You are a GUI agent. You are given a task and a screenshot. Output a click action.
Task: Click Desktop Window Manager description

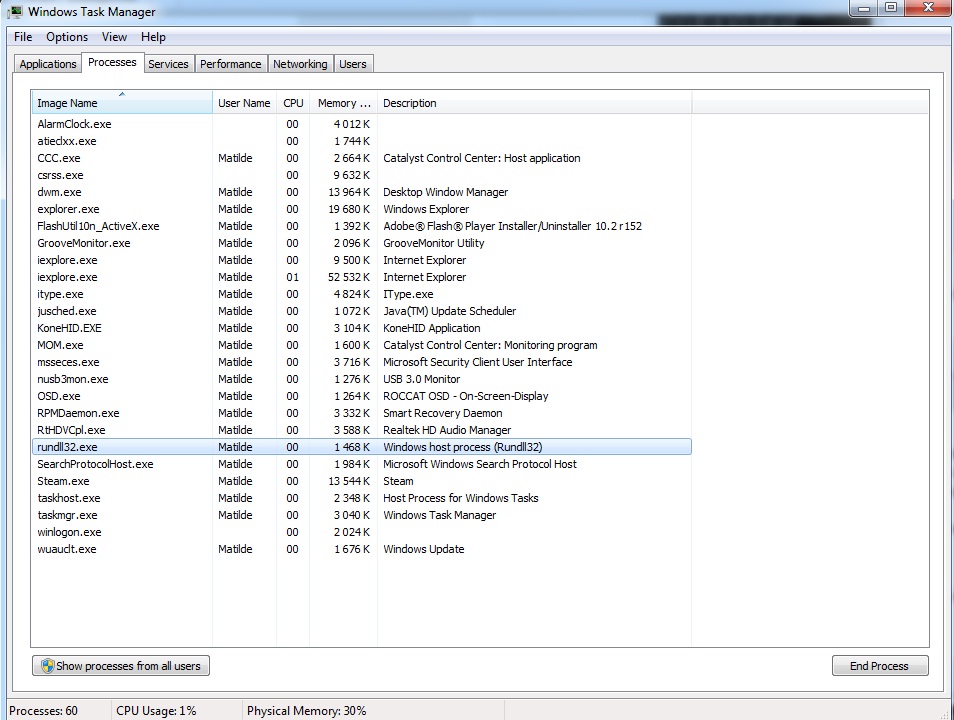click(445, 192)
